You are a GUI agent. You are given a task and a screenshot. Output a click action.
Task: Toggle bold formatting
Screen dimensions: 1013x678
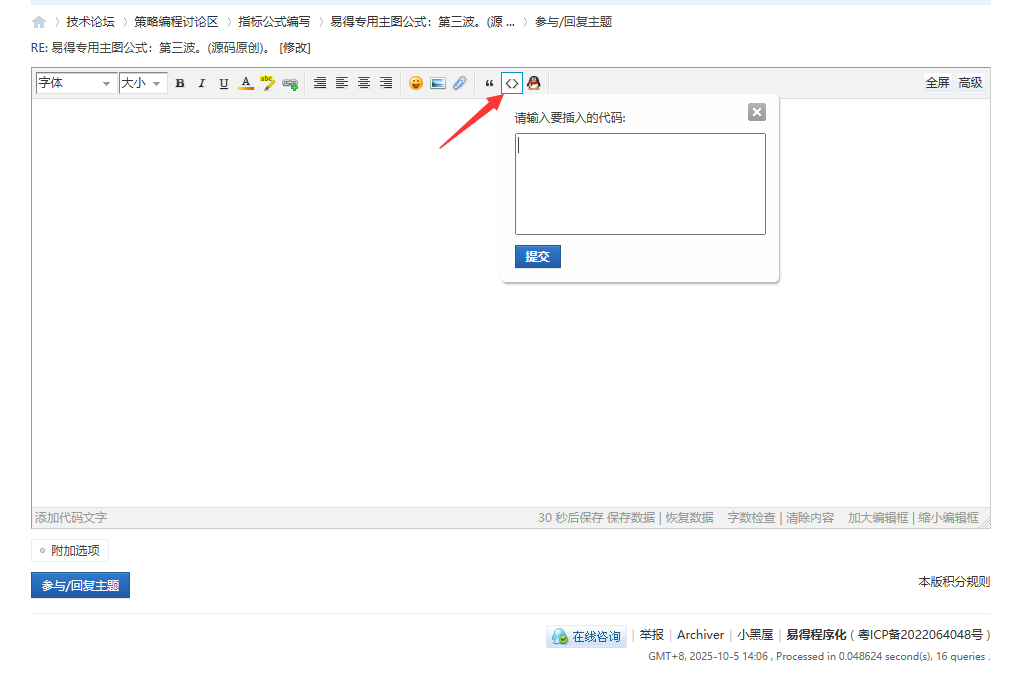click(179, 83)
